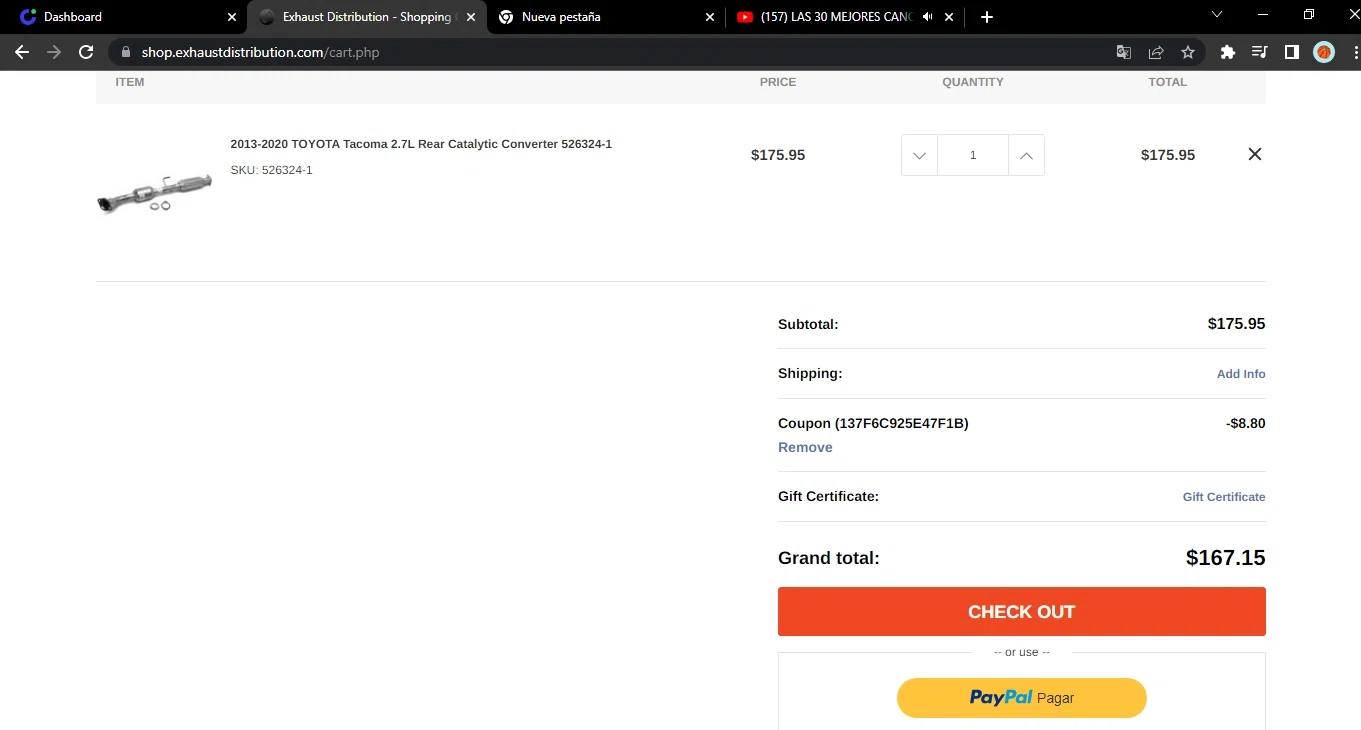The height and width of the screenshot is (730, 1361).
Task: Open the Google Translate icon in the address bar
Action: [x=1124, y=52]
